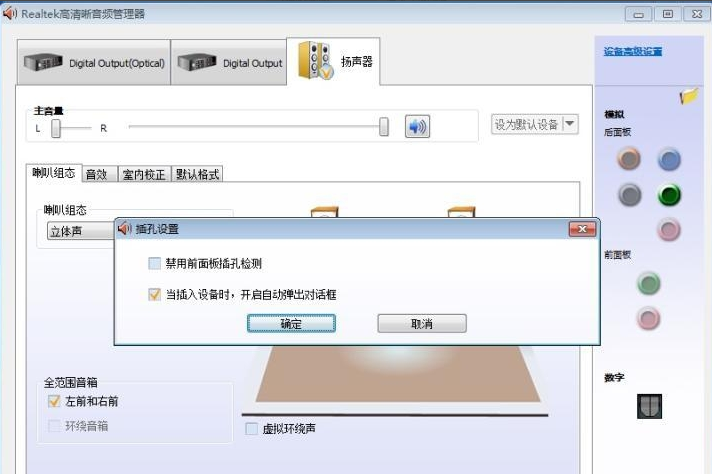Click the main volume slider track

pos(254,127)
